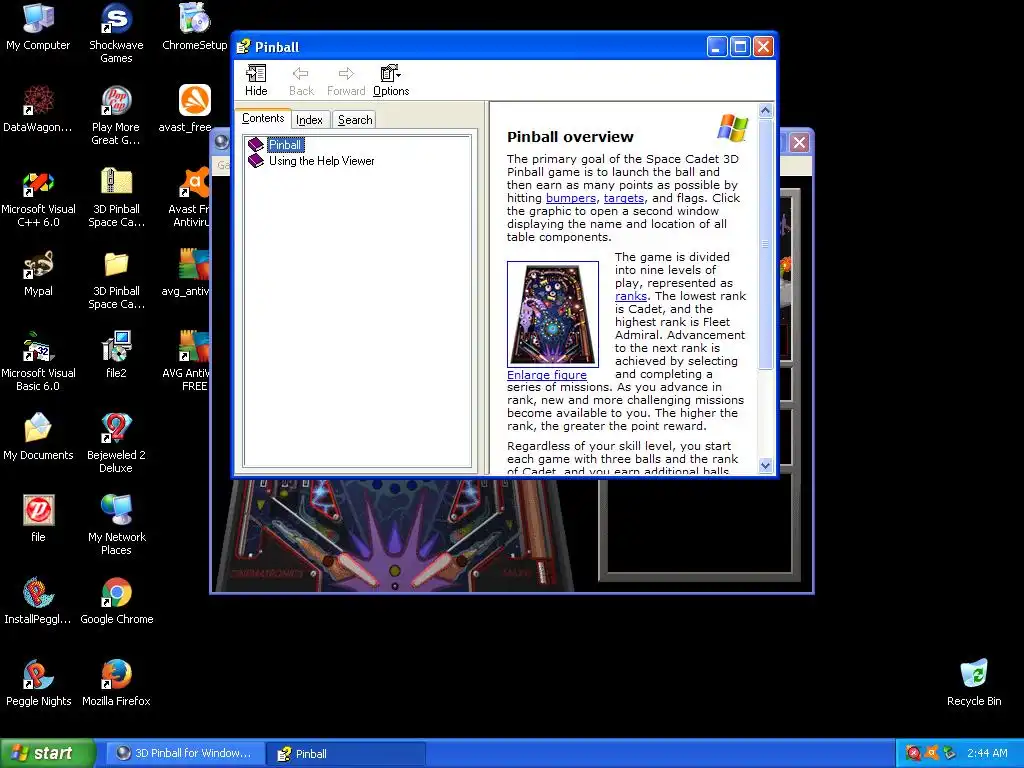
Task: Open My Computer desktop icon
Action: coord(38,28)
